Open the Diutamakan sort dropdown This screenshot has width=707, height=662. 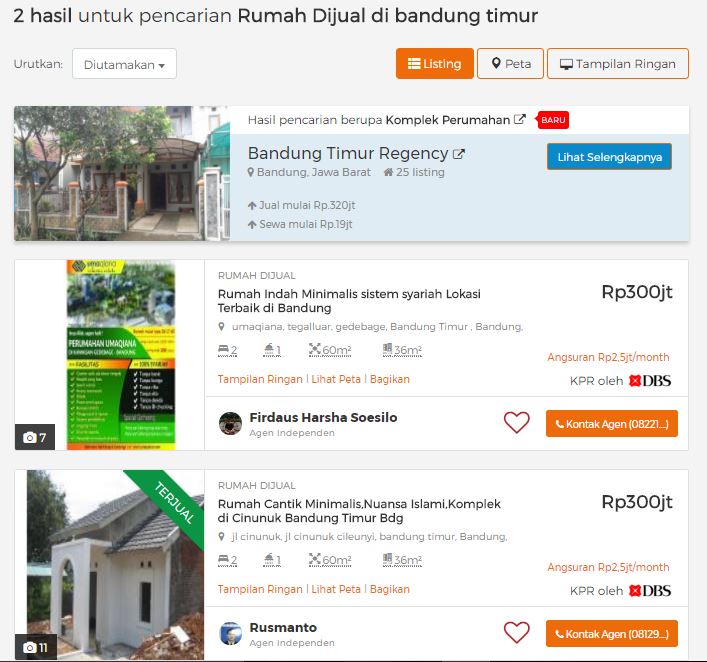(x=124, y=64)
